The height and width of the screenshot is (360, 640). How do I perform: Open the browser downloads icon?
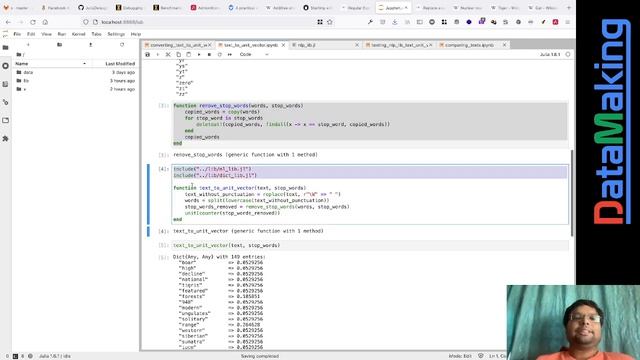395,22
